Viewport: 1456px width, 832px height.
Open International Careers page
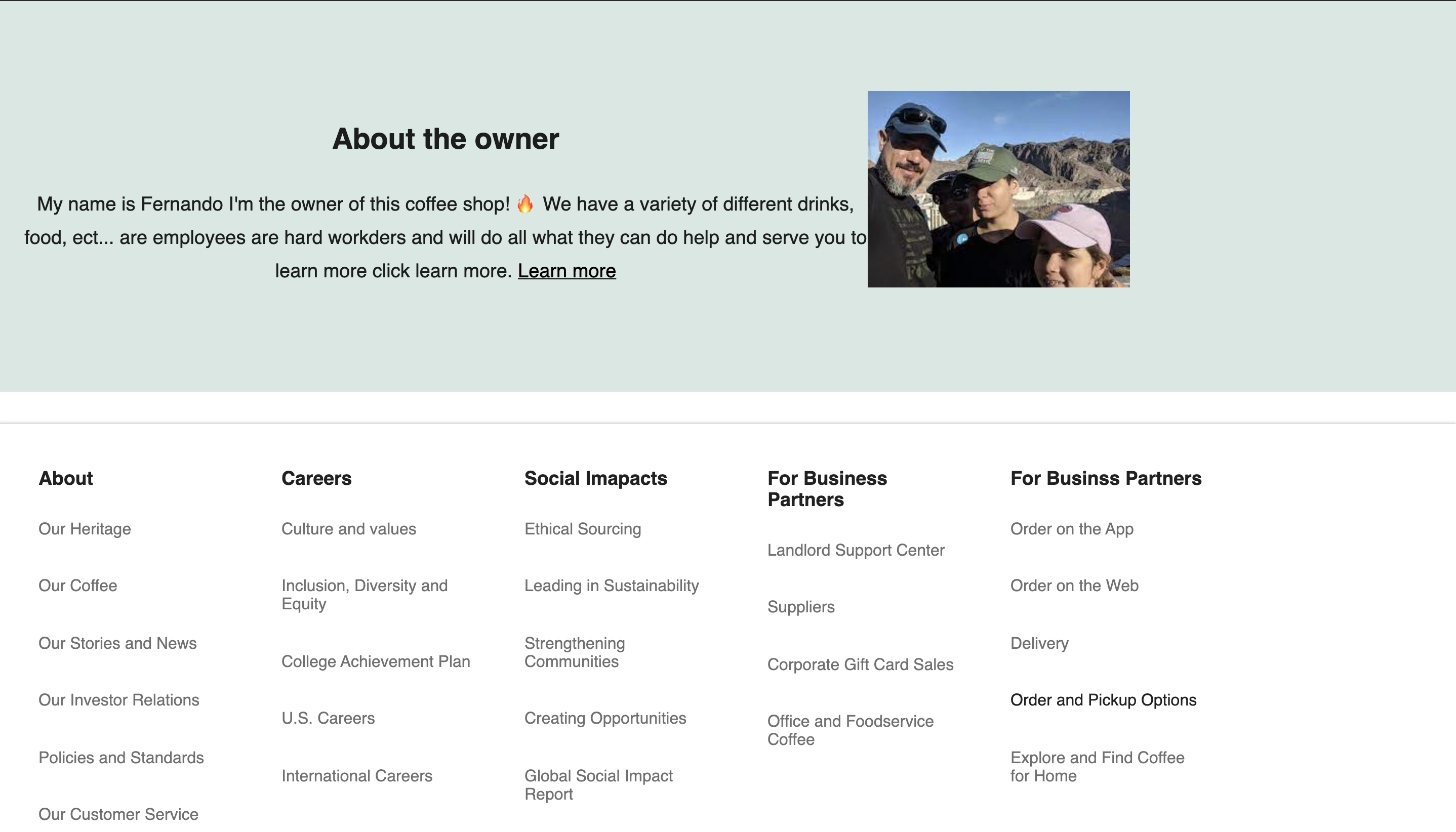pos(357,776)
